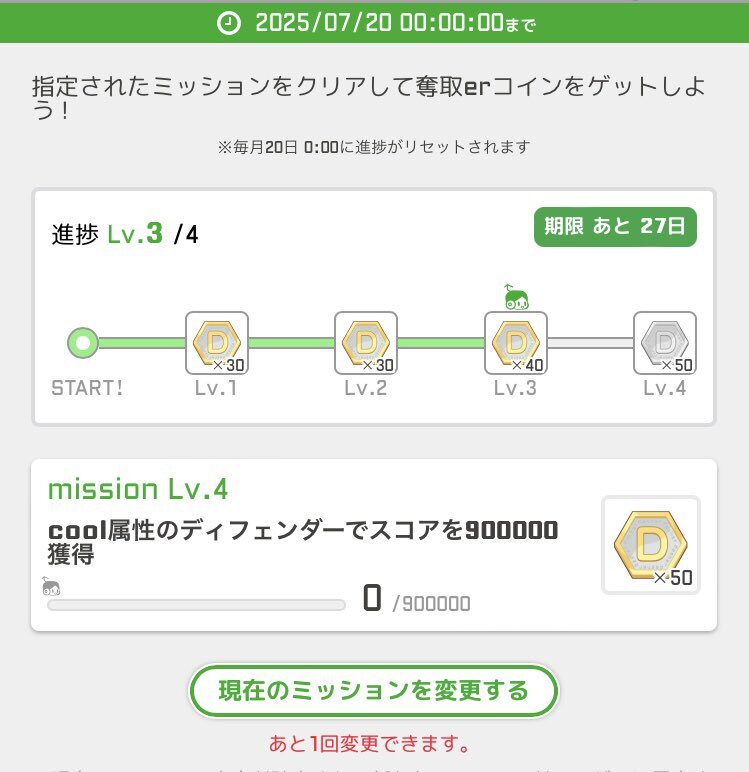Click the grey track between Lv.3 and Lv.4
The width and height of the screenshot is (749, 772).
point(590,343)
